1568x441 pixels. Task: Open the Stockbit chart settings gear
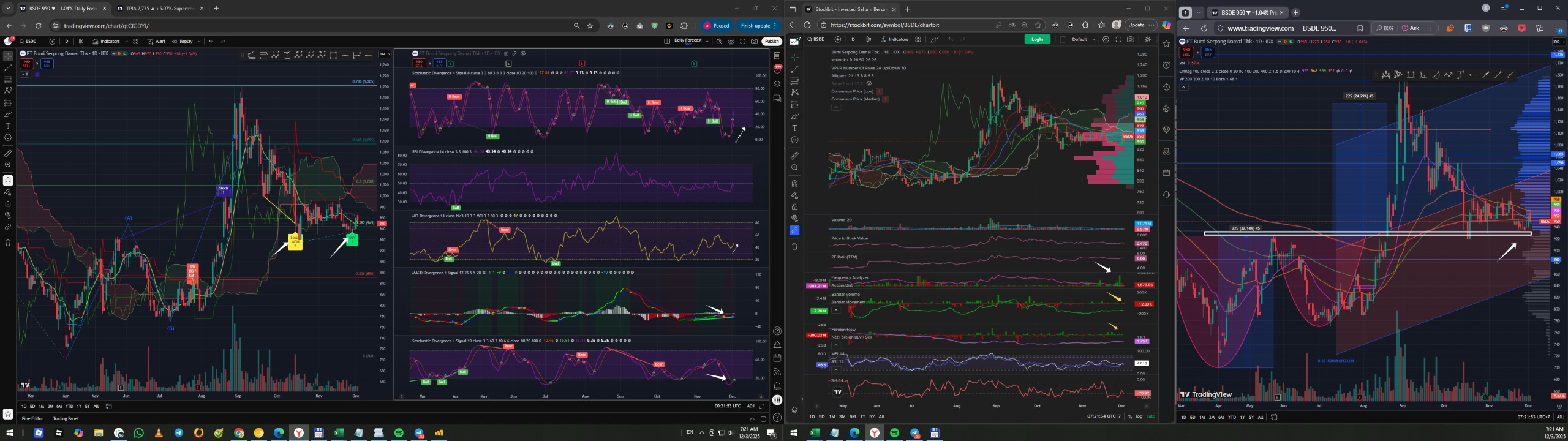(x=1106, y=39)
